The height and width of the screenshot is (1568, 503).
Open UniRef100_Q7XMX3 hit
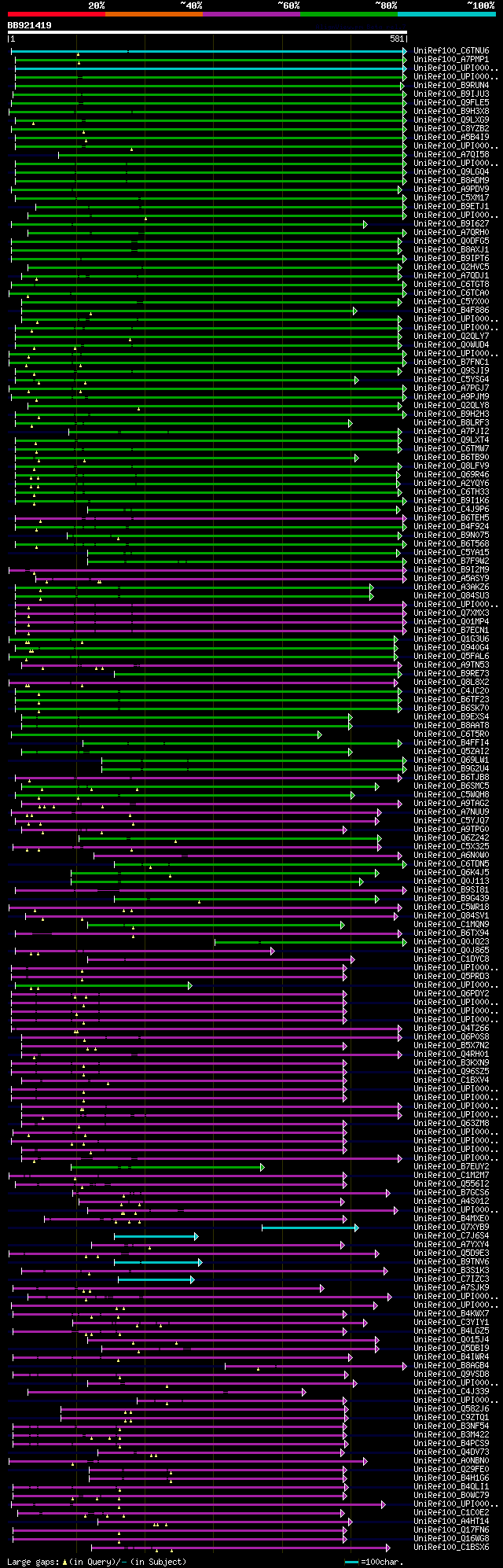(451, 613)
